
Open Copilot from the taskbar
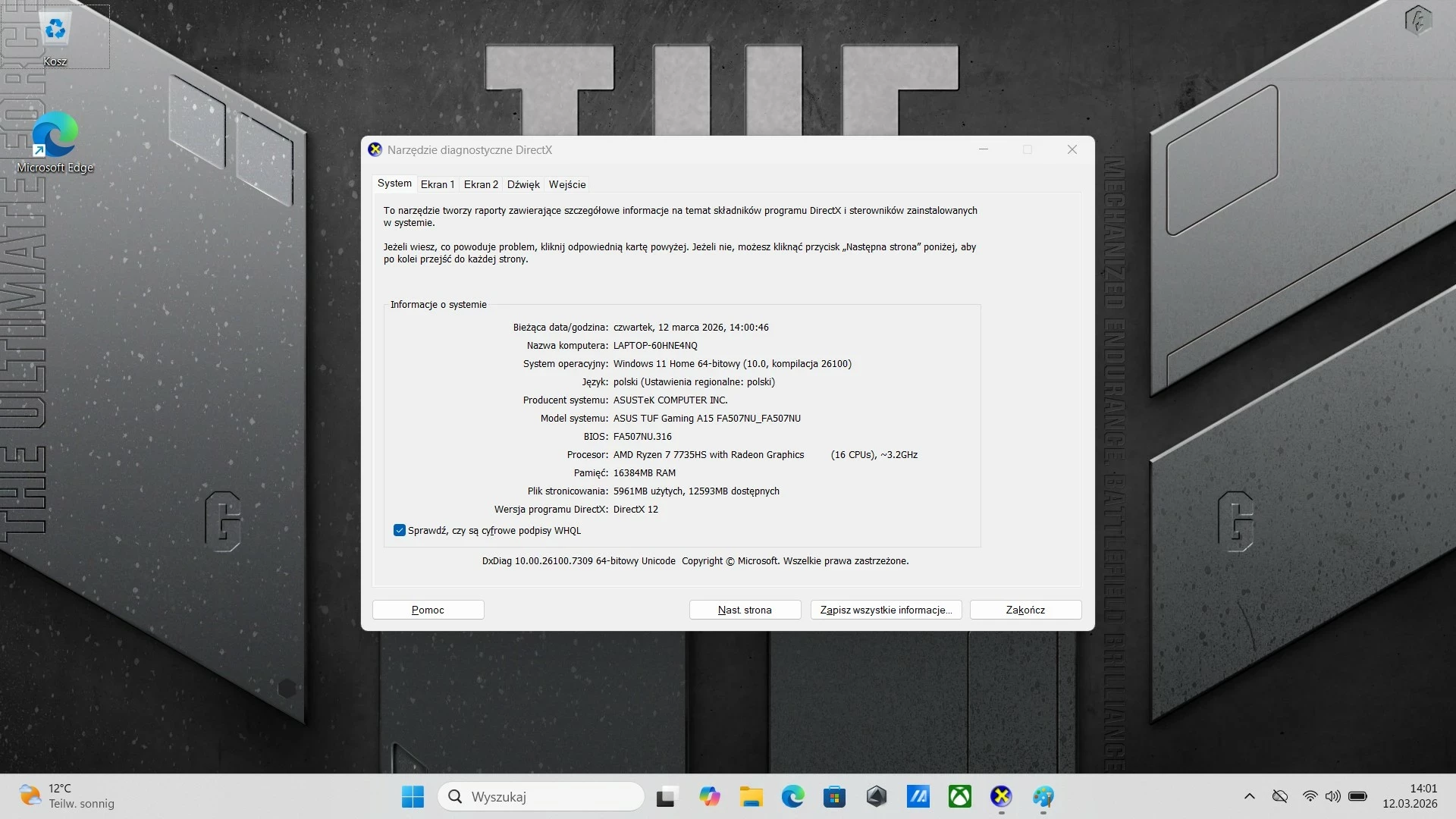(x=710, y=797)
